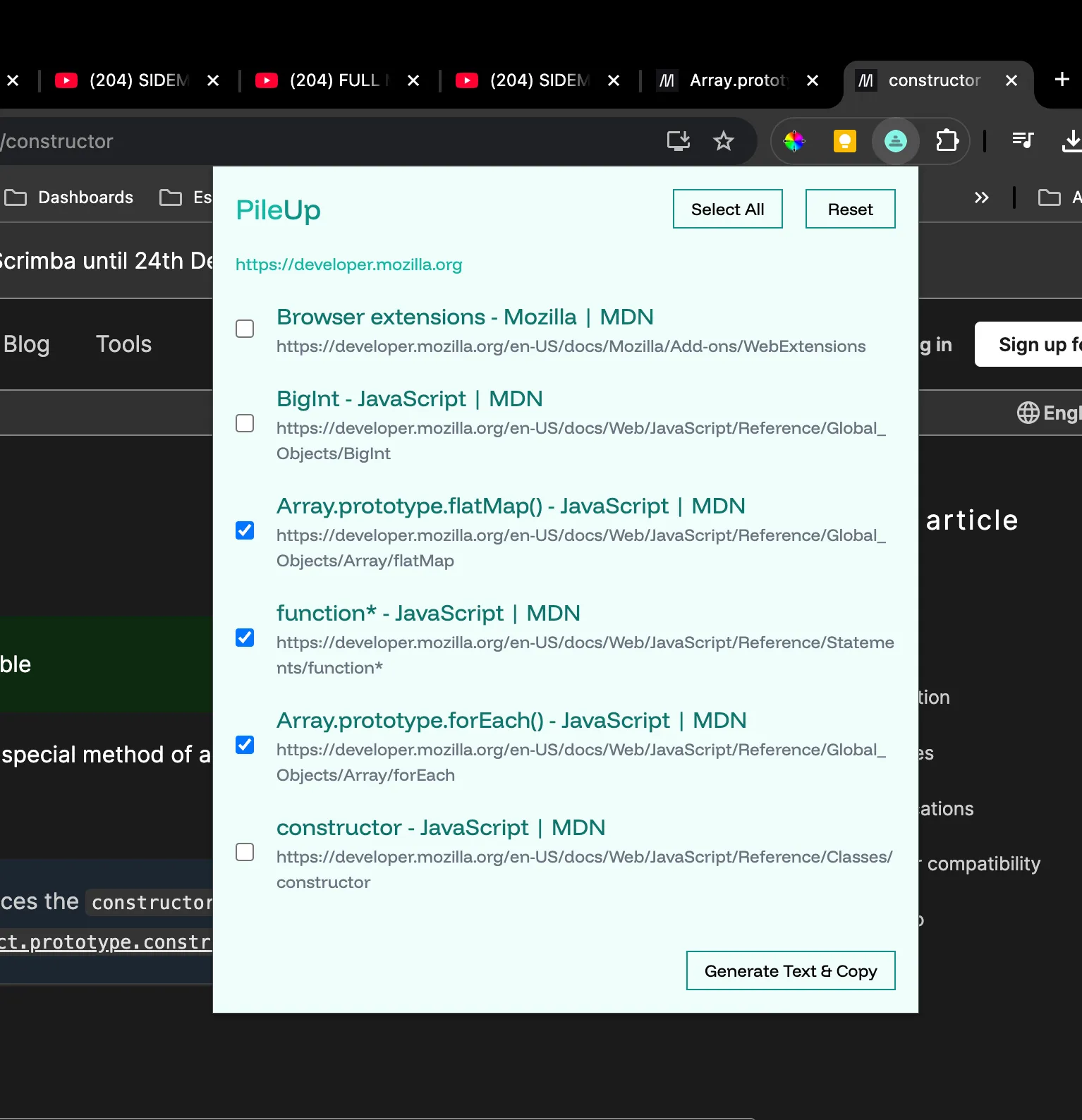
Task: Open the Es bookmark folder
Action: (x=186, y=197)
